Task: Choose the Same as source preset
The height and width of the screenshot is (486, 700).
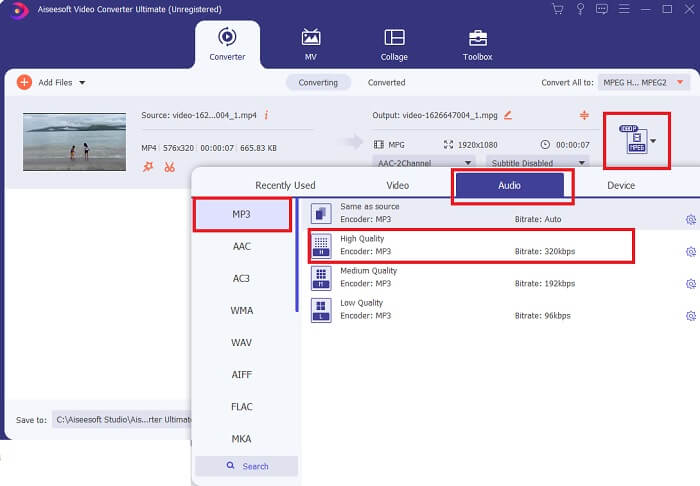Action: pos(501,213)
